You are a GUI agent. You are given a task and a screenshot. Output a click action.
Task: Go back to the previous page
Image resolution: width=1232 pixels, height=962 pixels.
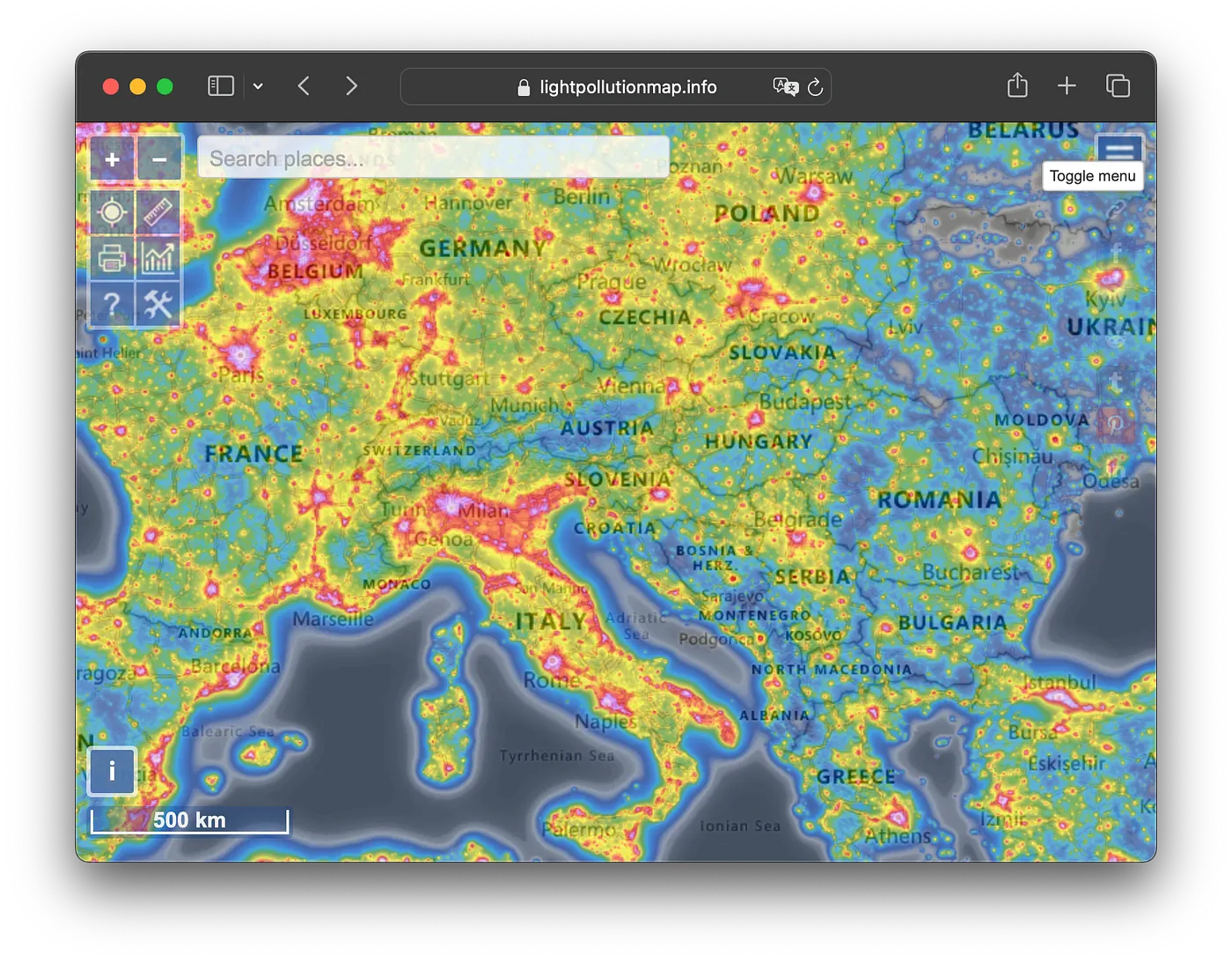point(304,86)
